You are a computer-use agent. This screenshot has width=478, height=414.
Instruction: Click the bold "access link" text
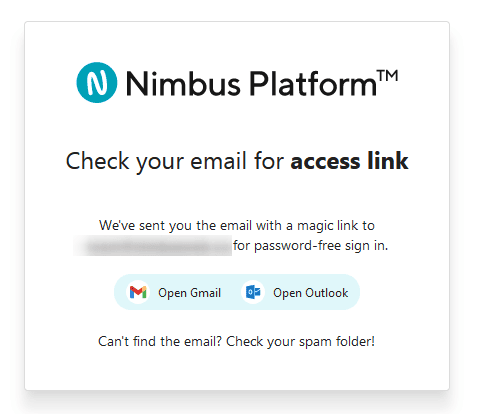[349, 161]
